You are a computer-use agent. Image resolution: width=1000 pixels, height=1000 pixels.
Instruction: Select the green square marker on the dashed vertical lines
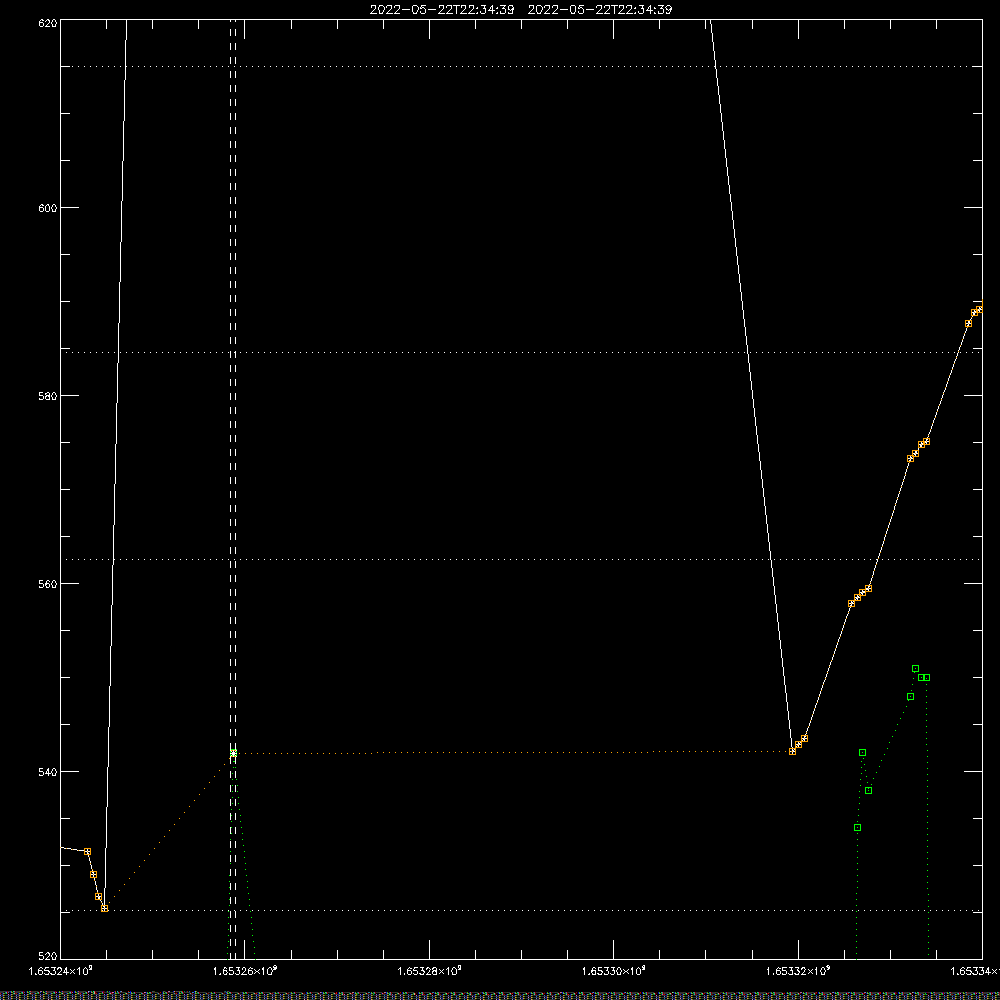tap(233, 753)
